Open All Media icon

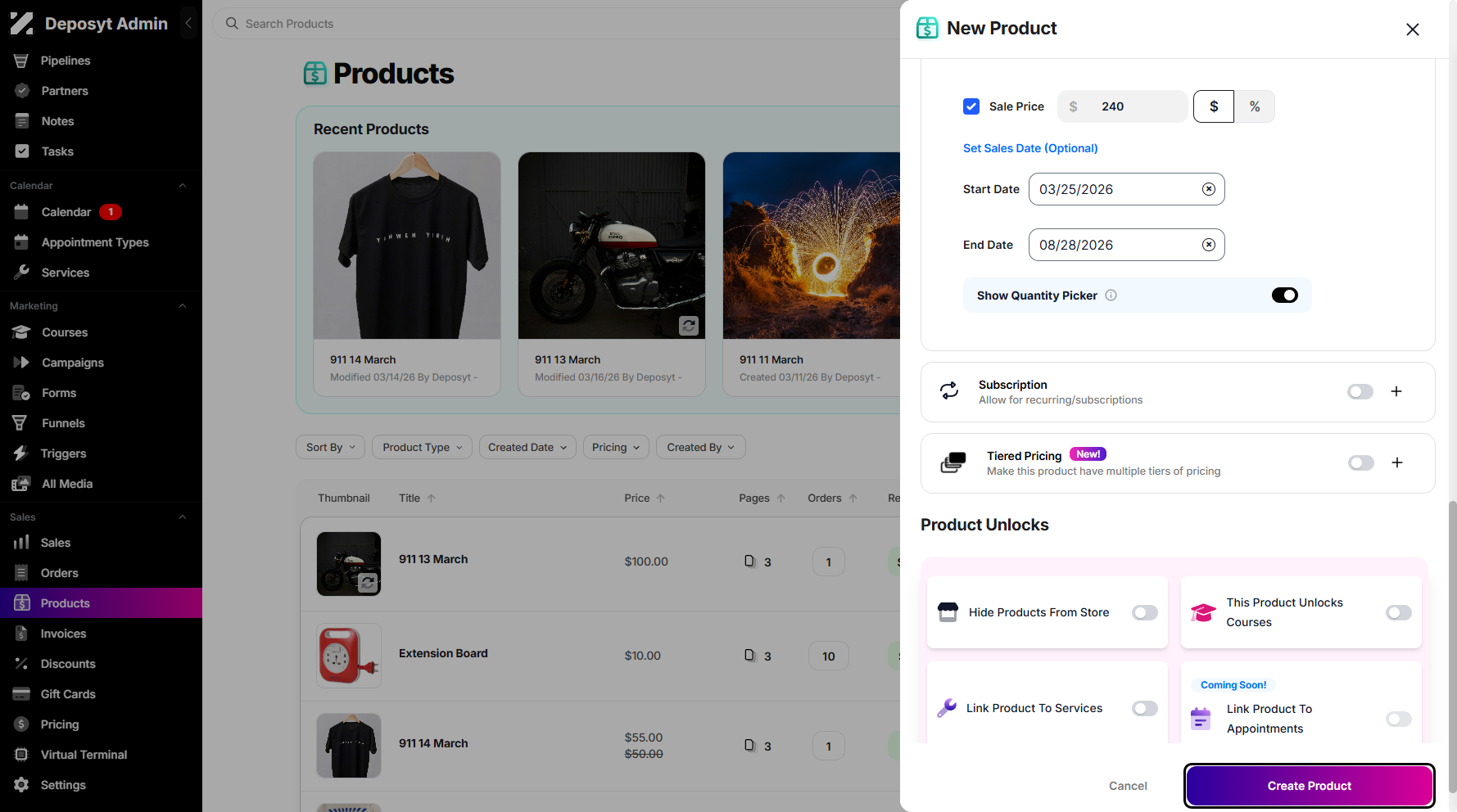[22, 484]
